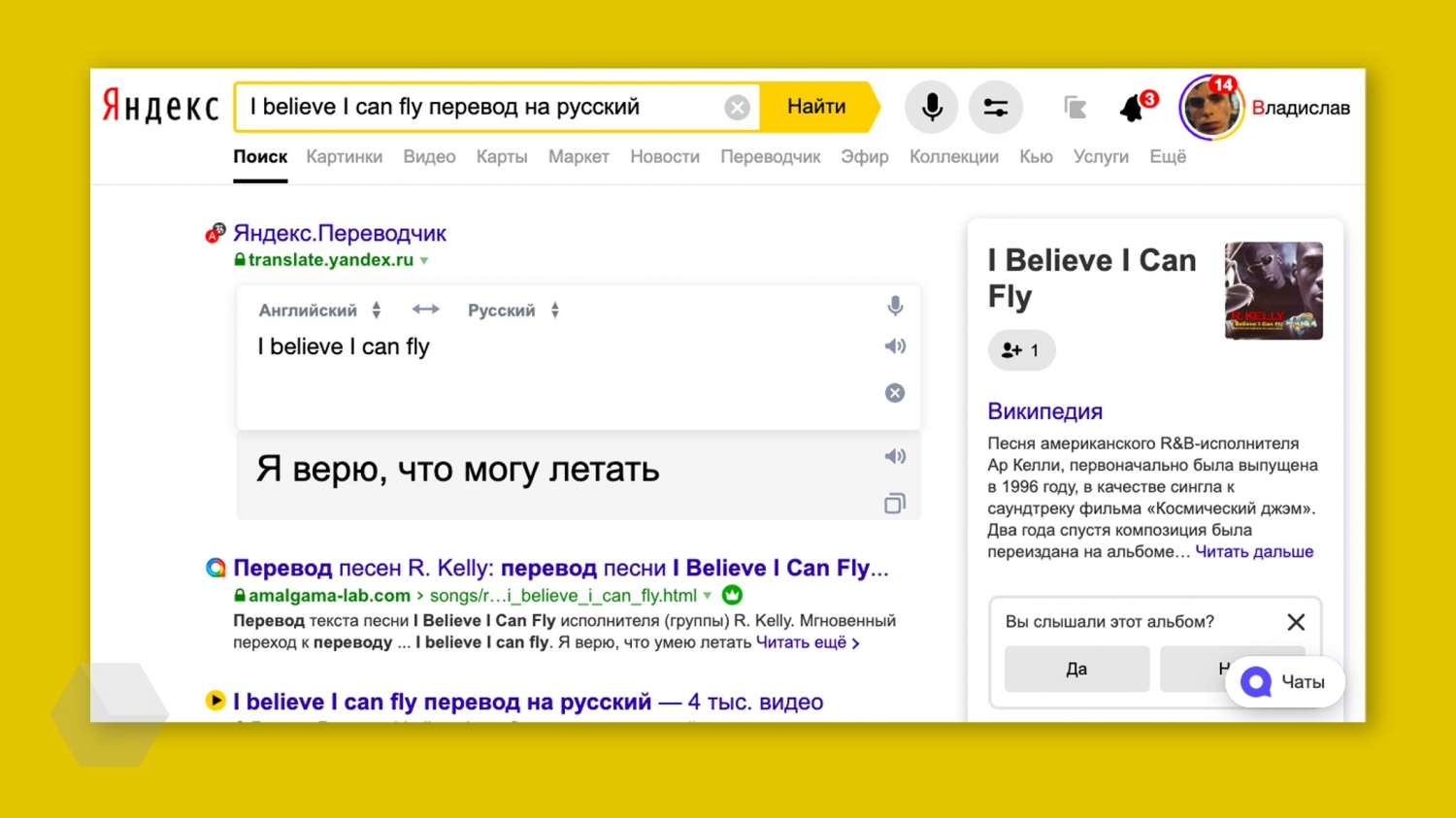
Task: Click the Владислав username
Action: [x=1301, y=108]
